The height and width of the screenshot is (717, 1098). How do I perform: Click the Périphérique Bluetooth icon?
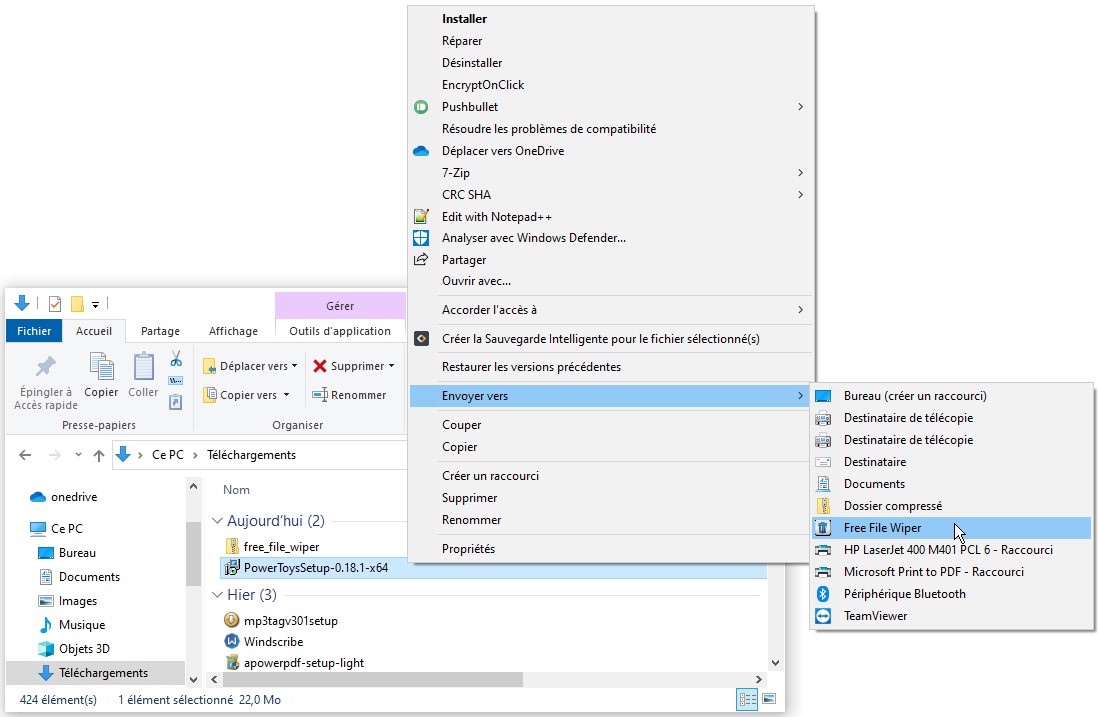click(823, 594)
